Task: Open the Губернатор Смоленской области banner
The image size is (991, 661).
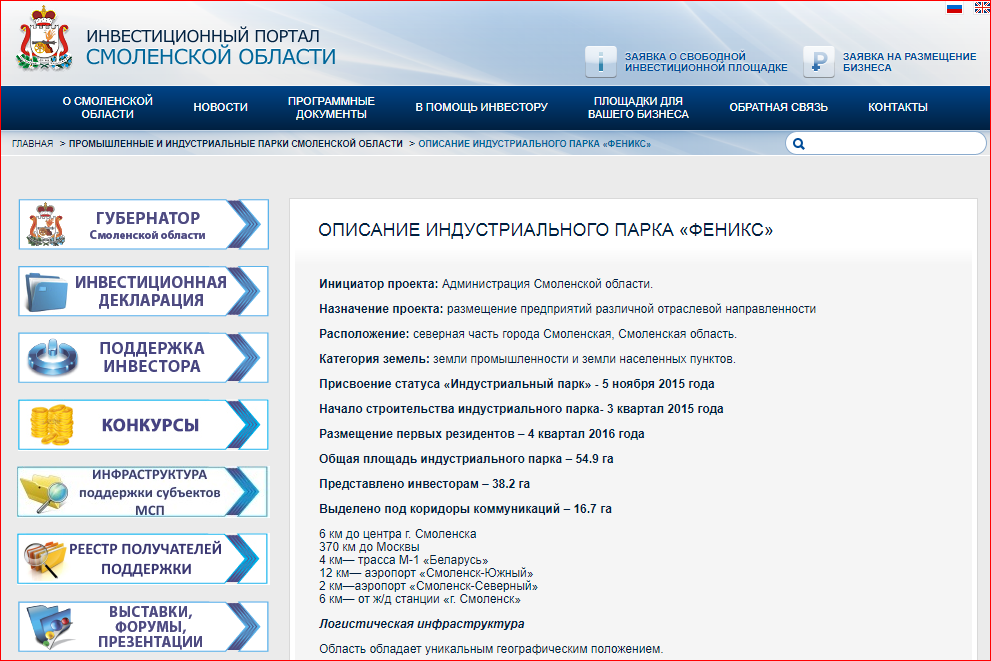Action: (143, 225)
